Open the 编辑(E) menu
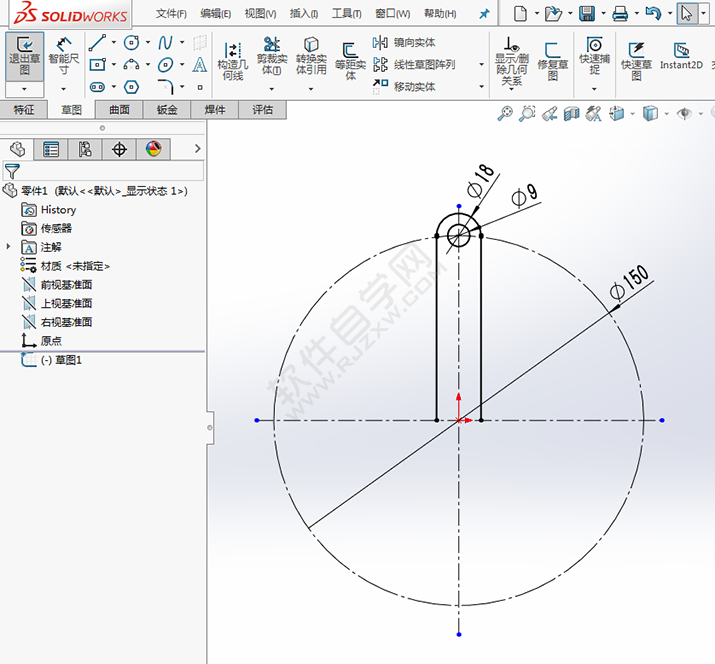715x664 pixels. coord(215,14)
